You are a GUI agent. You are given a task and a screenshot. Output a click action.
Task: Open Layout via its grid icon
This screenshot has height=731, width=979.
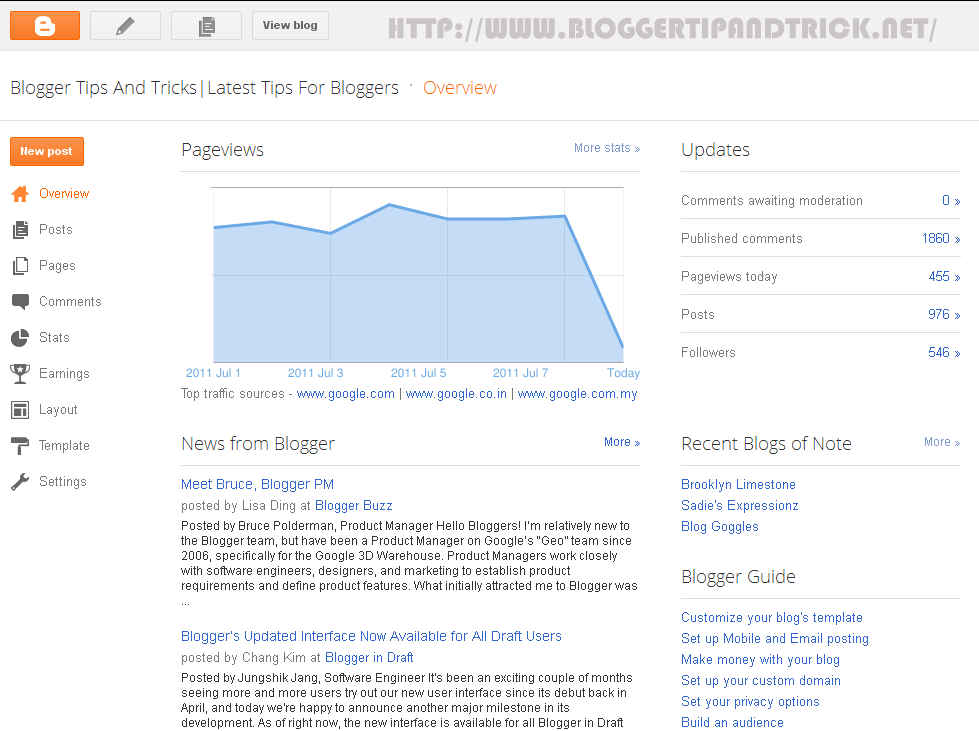(20, 409)
